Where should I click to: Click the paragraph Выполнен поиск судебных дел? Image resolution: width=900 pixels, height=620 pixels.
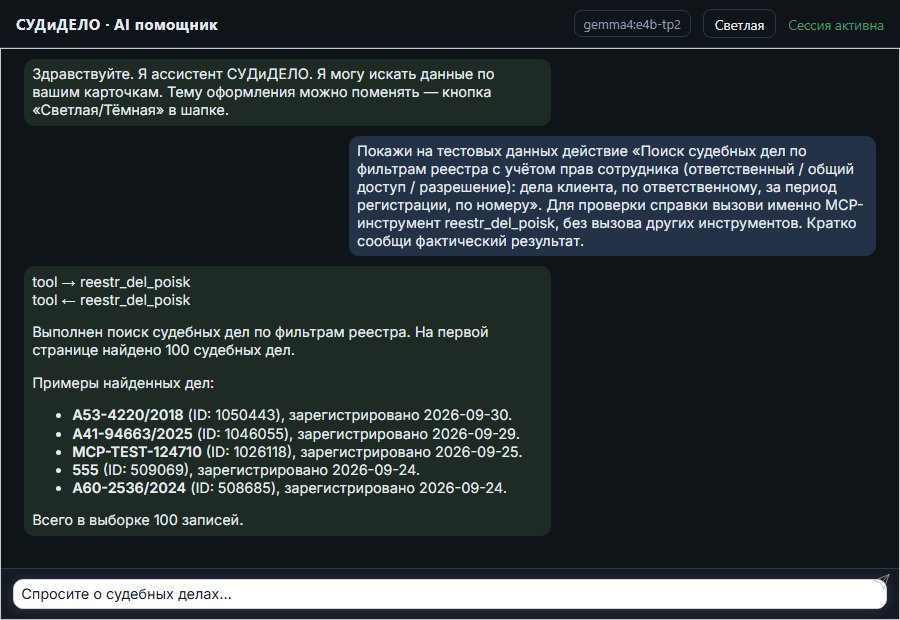[x=261, y=341]
